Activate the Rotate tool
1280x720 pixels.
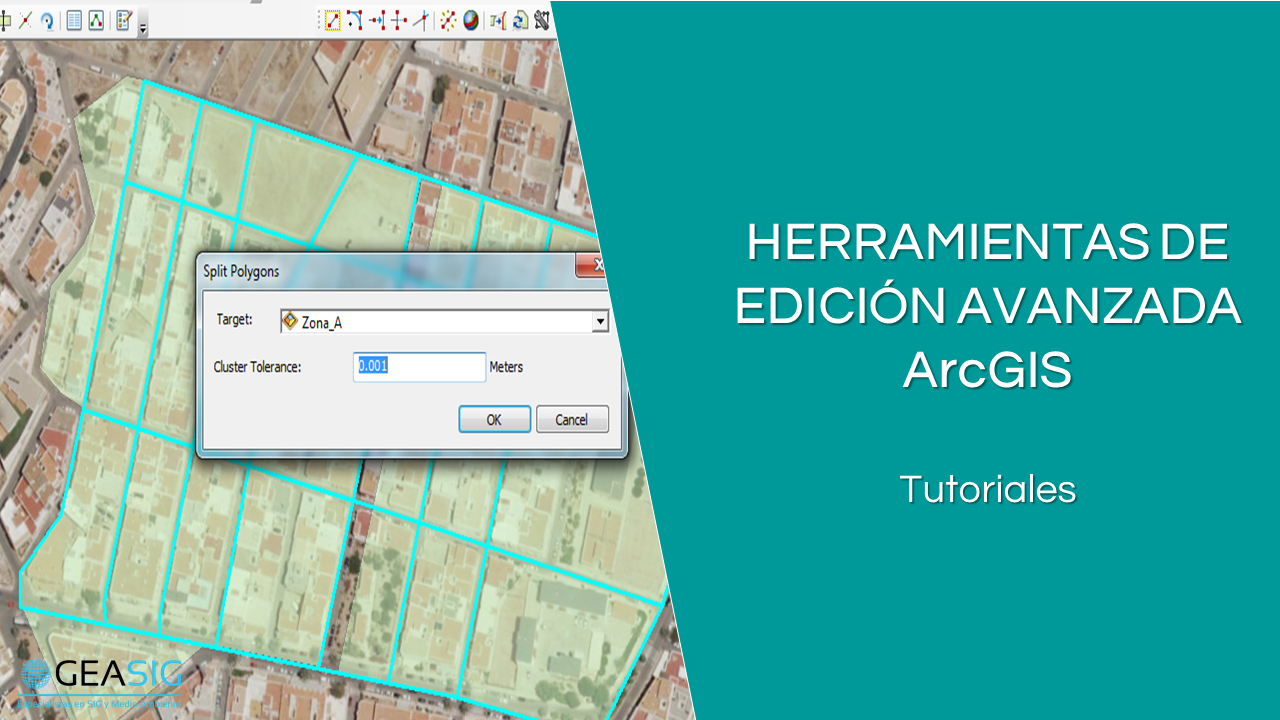(47, 20)
